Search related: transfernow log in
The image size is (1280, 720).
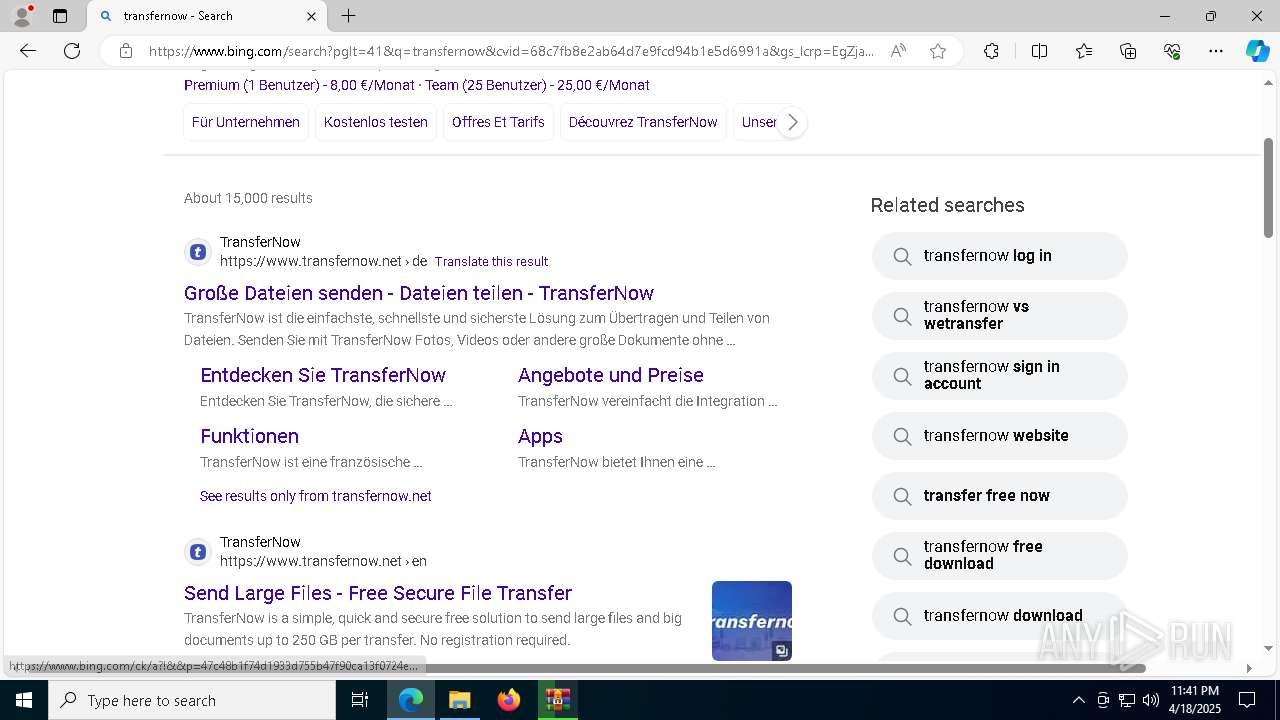pos(1000,256)
